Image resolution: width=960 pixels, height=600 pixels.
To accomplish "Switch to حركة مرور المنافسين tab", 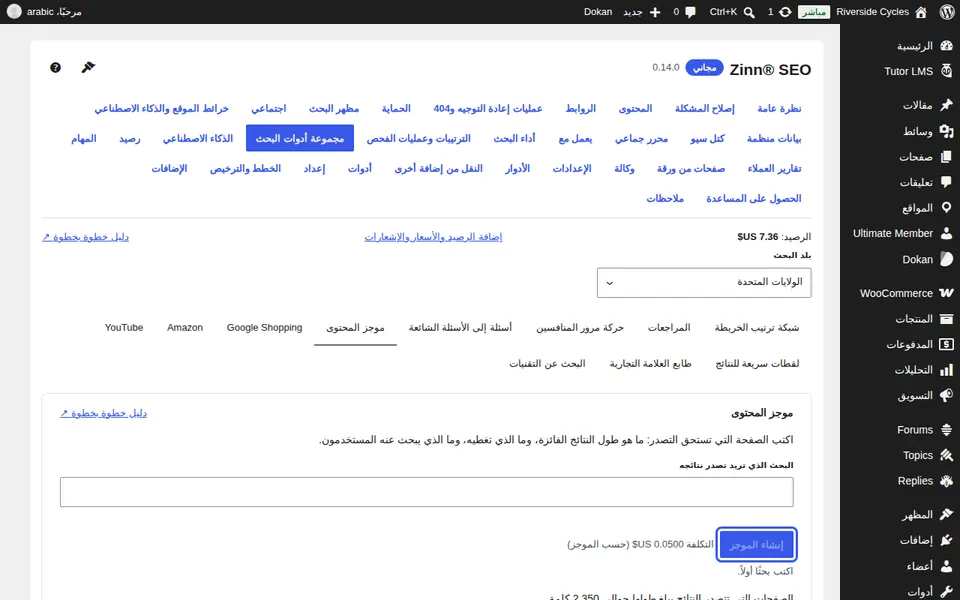I will point(580,328).
